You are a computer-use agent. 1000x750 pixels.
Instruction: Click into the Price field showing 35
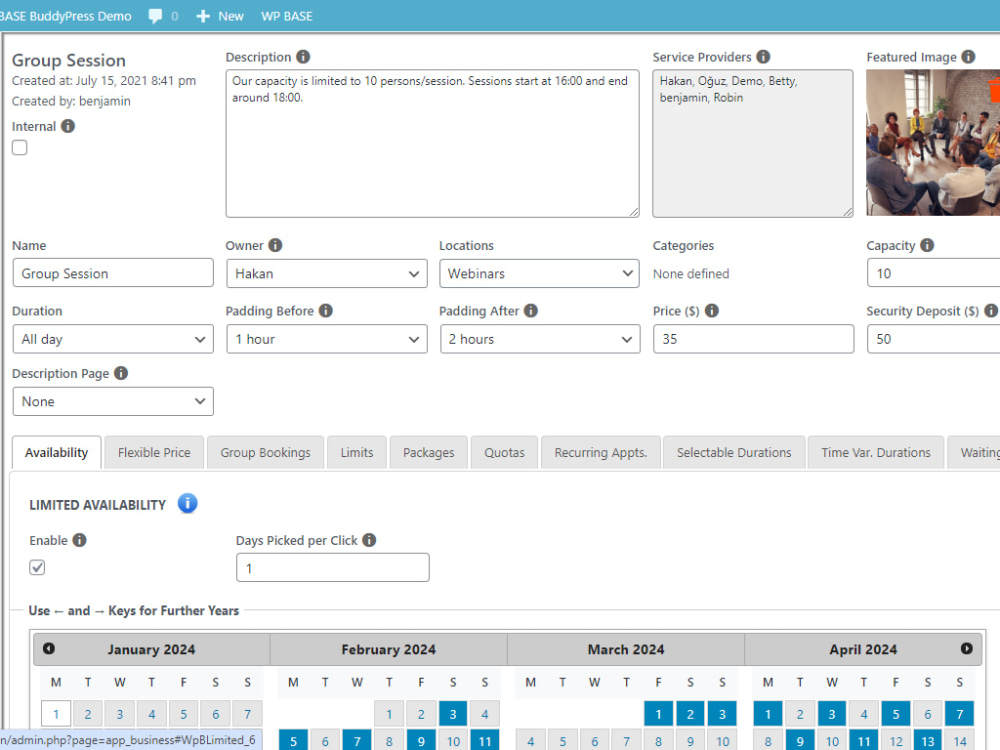pos(753,339)
